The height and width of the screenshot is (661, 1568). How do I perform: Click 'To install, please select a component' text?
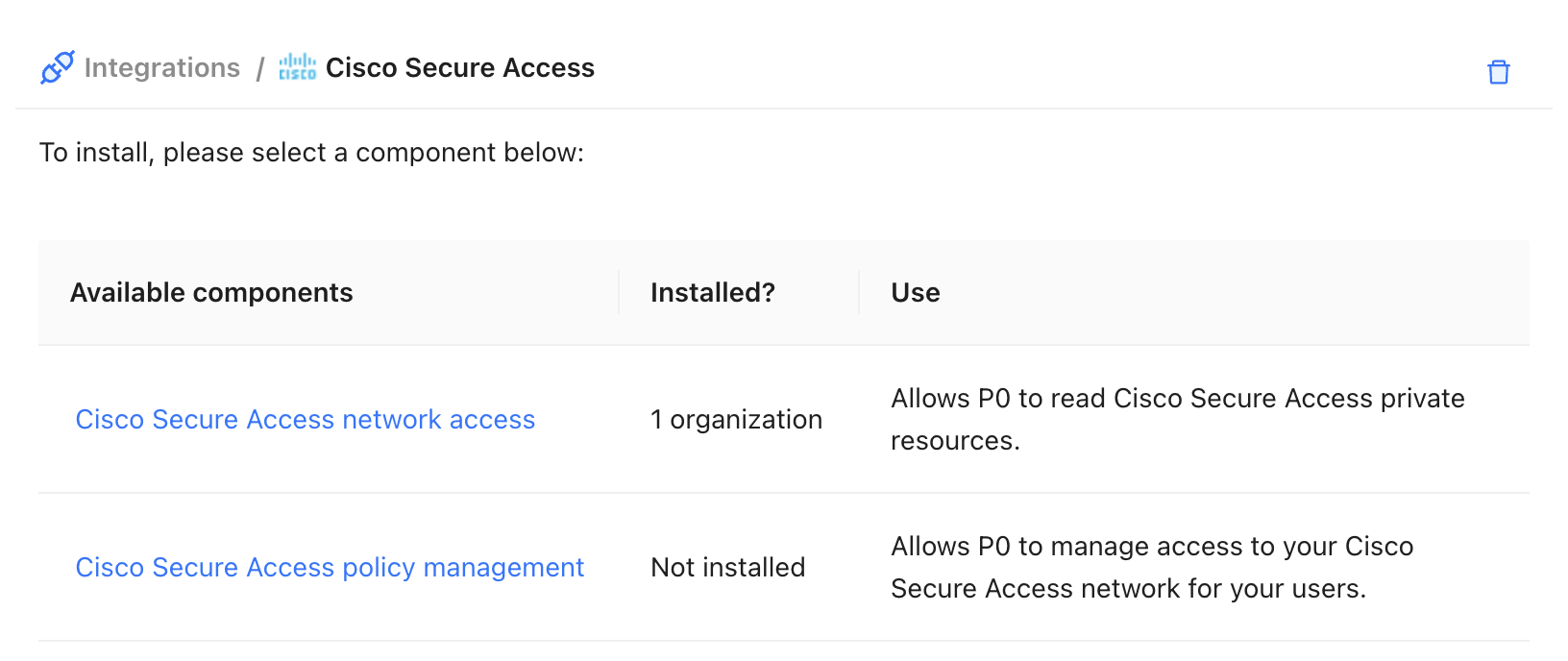[x=311, y=153]
